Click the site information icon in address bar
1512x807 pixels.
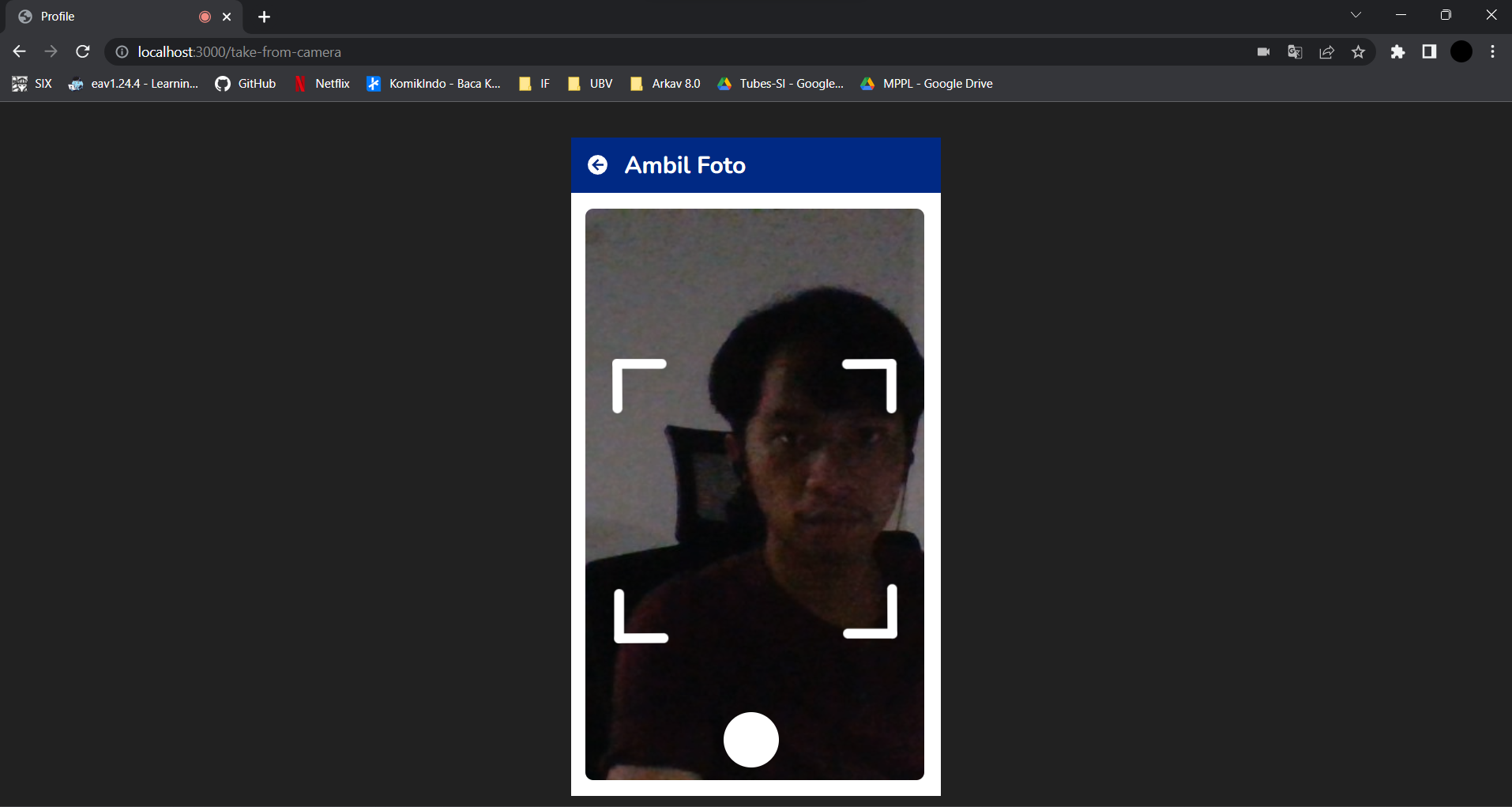122,51
